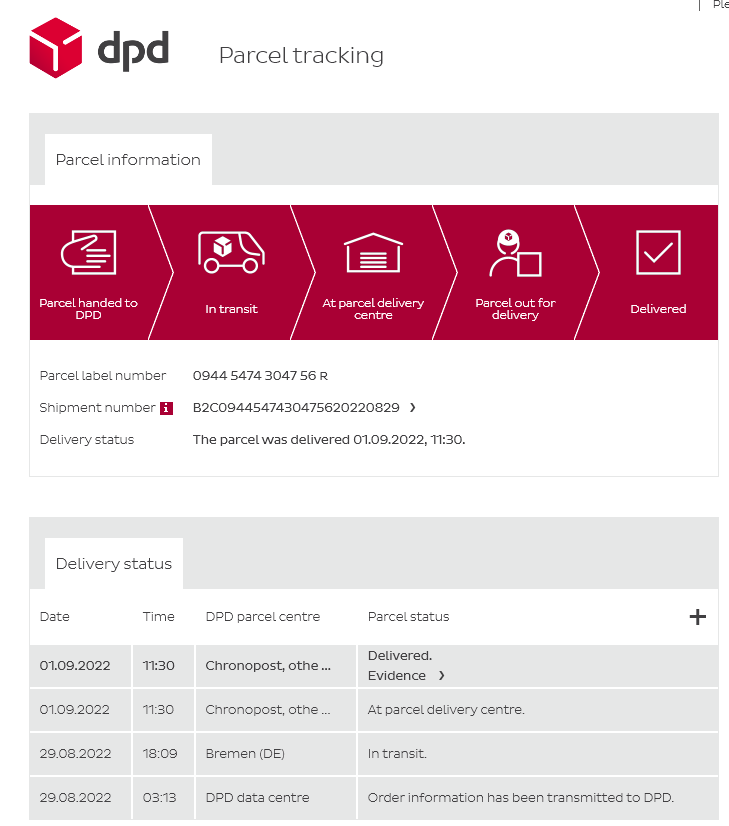Open the Evidence chevron for delivered parcel
The width and height of the screenshot is (729, 826).
[441, 676]
